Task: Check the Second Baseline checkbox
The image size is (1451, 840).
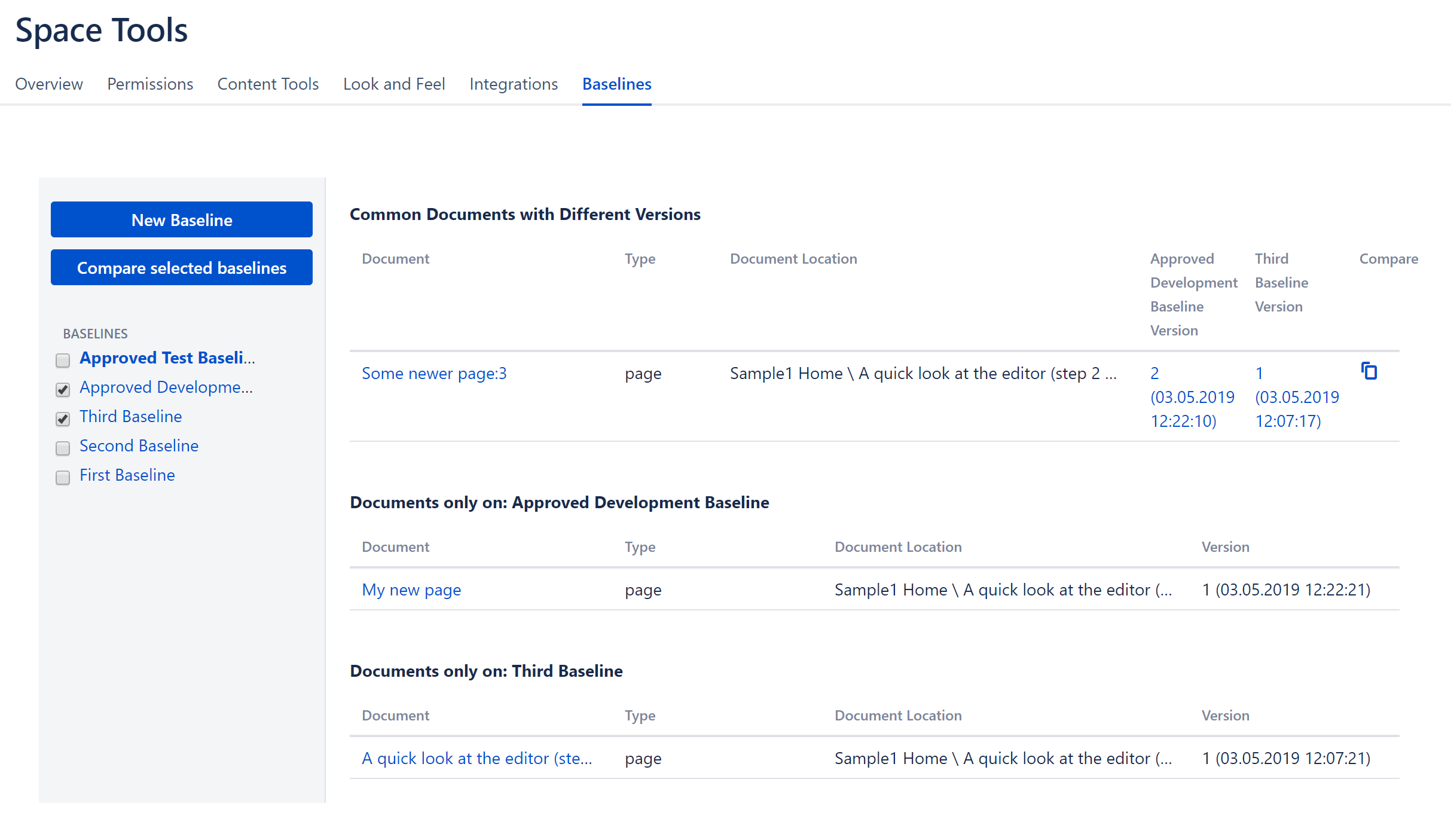Action: [x=62, y=448]
